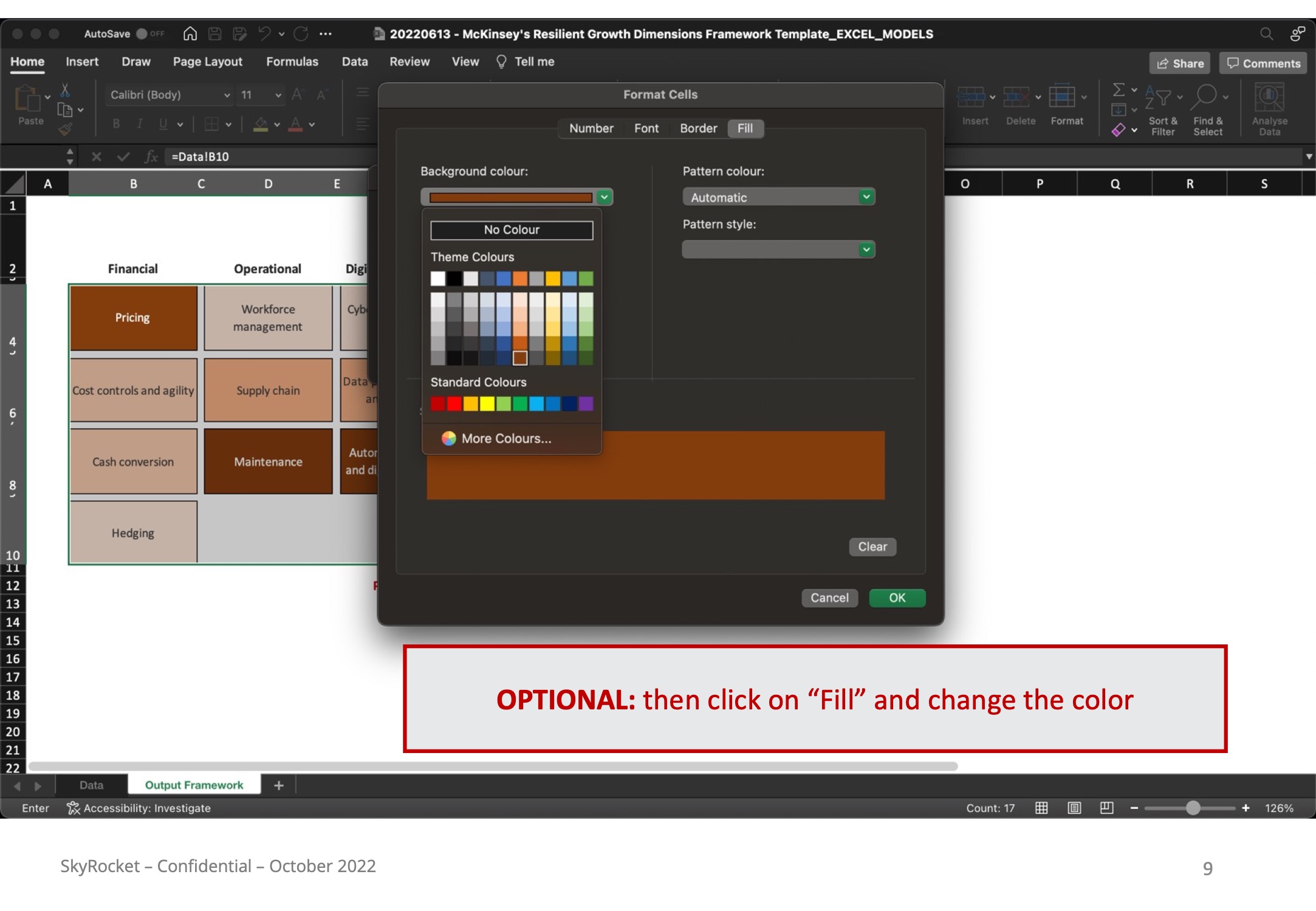Switch to Page Break Preview view icon
Screen dimensions: 1316x911
click(x=1106, y=808)
